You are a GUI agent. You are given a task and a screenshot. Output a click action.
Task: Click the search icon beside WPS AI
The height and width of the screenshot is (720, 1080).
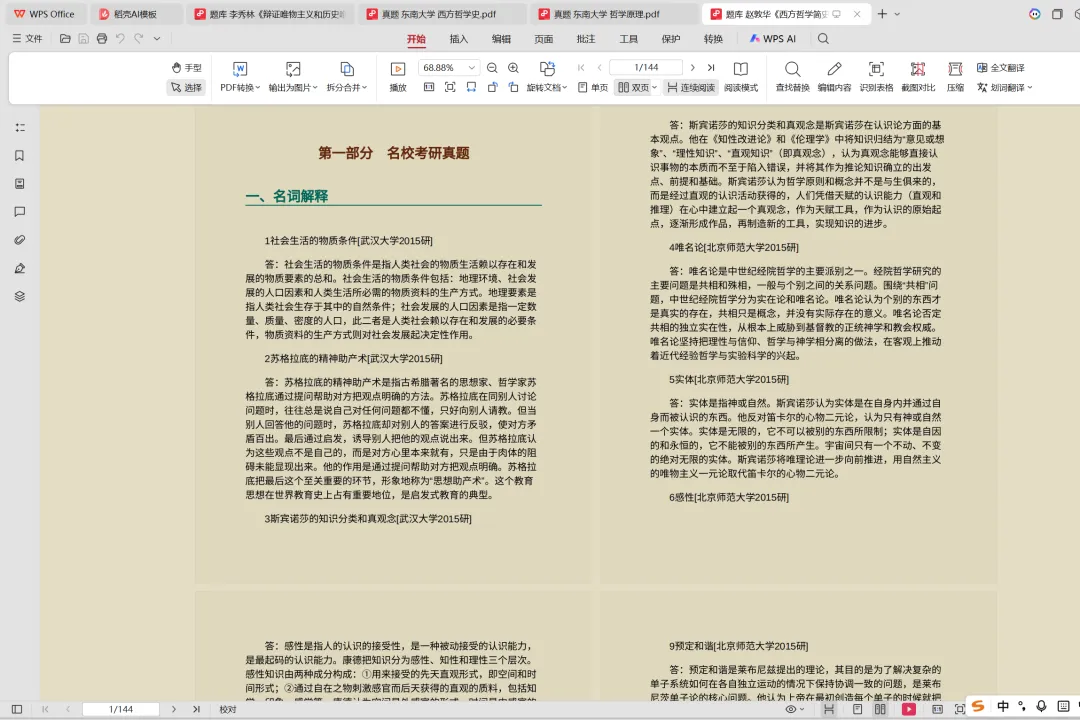point(823,39)
